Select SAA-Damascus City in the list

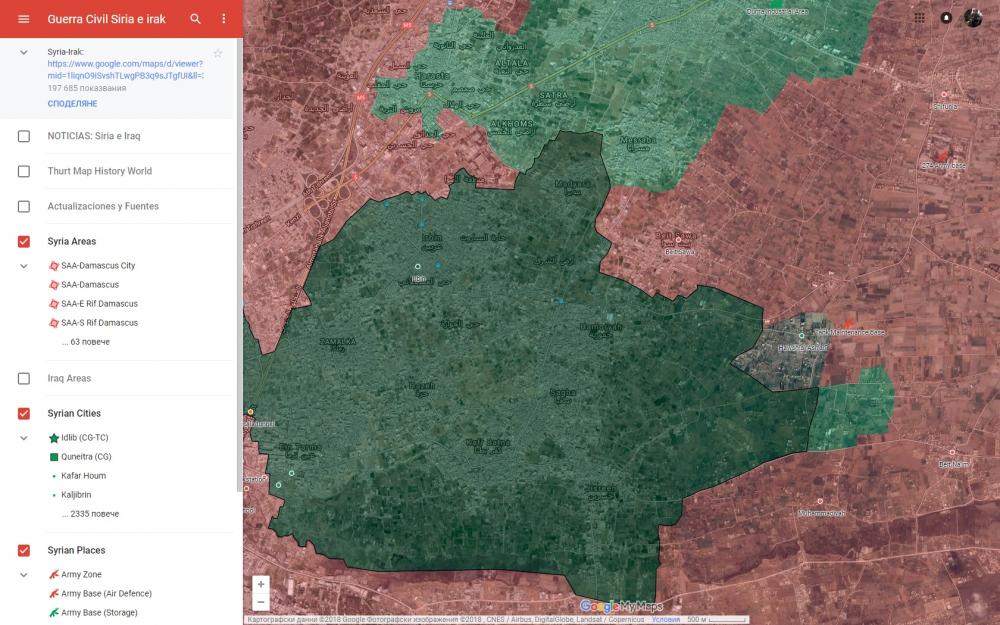coord(98,266)
